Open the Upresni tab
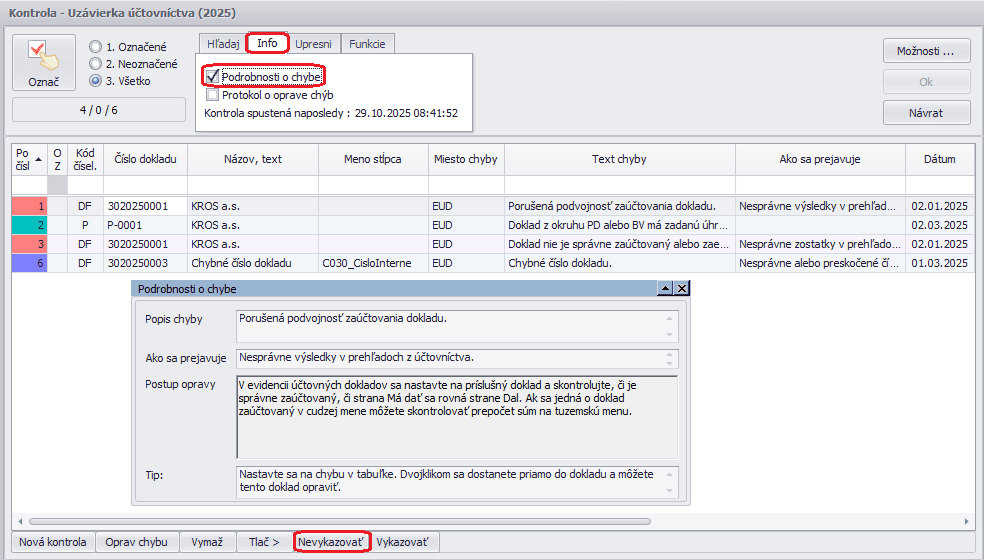 coord(314,44)
